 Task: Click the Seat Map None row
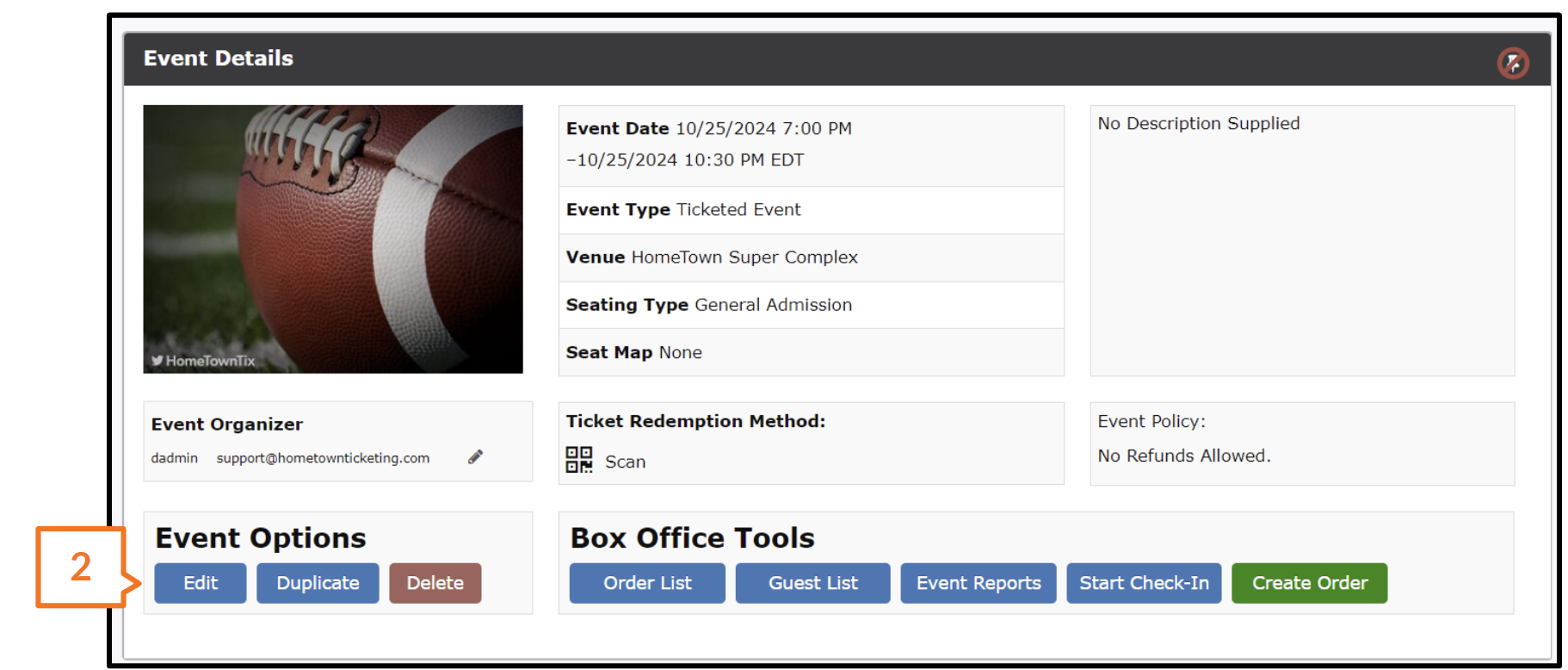click(x=811, y=352)
